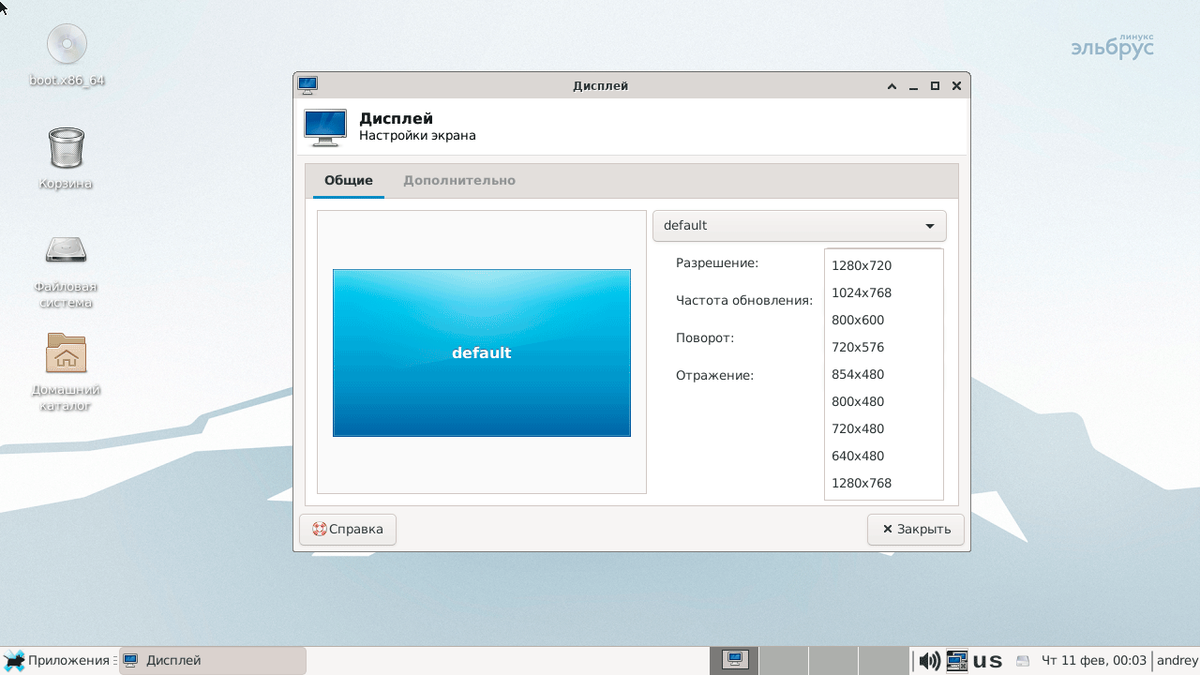Choose 854x480 resolution
The width and height of the screenshot is (1200, 675).
click(x=884, y=374)
